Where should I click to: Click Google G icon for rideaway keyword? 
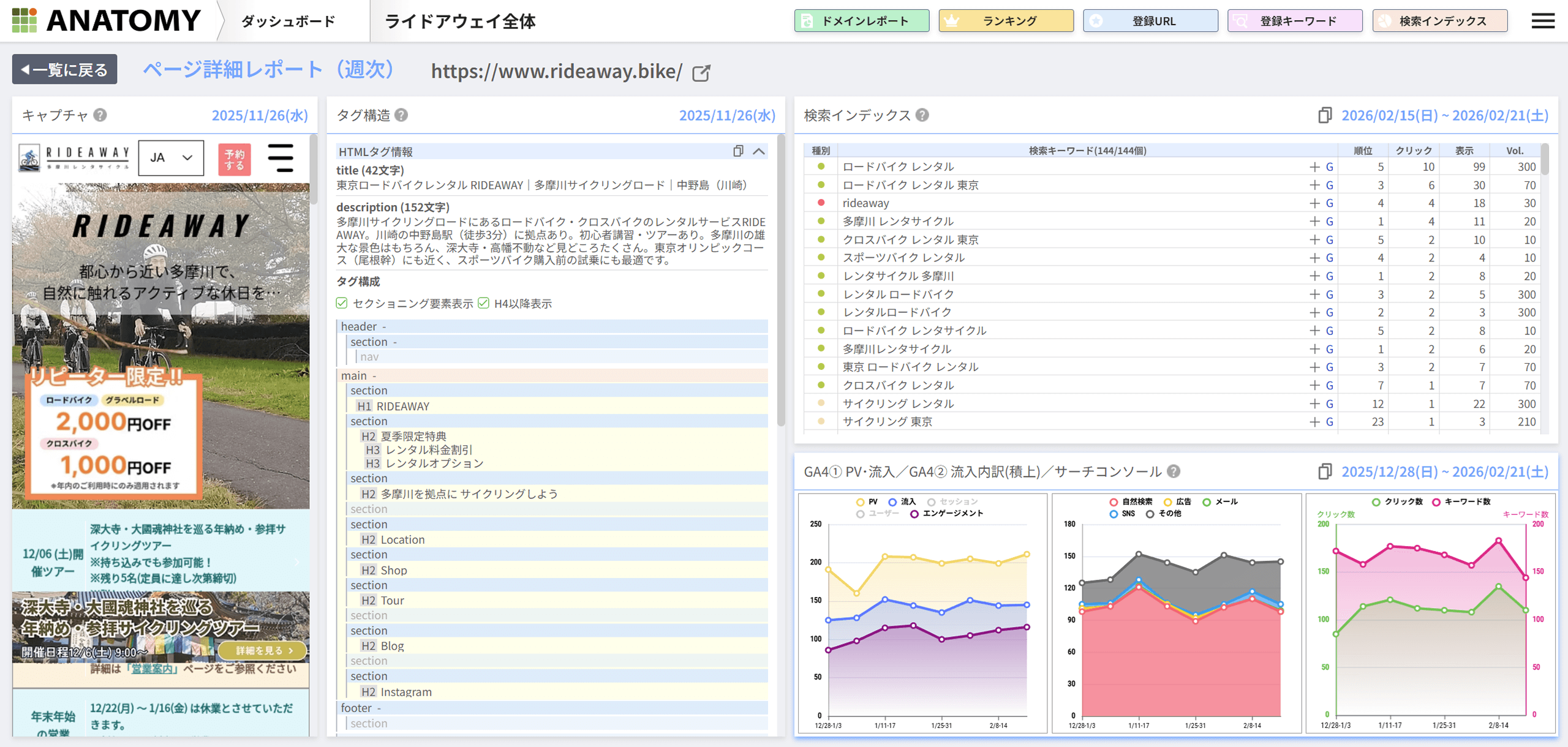(x=1329, y=203)
